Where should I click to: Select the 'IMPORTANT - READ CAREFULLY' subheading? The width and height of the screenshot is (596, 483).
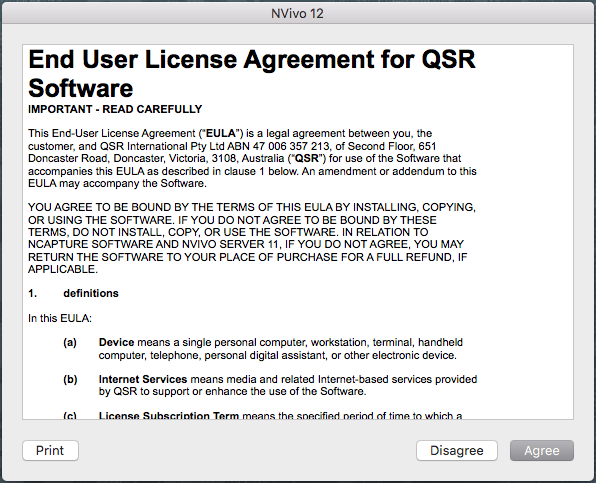(115, 109)
